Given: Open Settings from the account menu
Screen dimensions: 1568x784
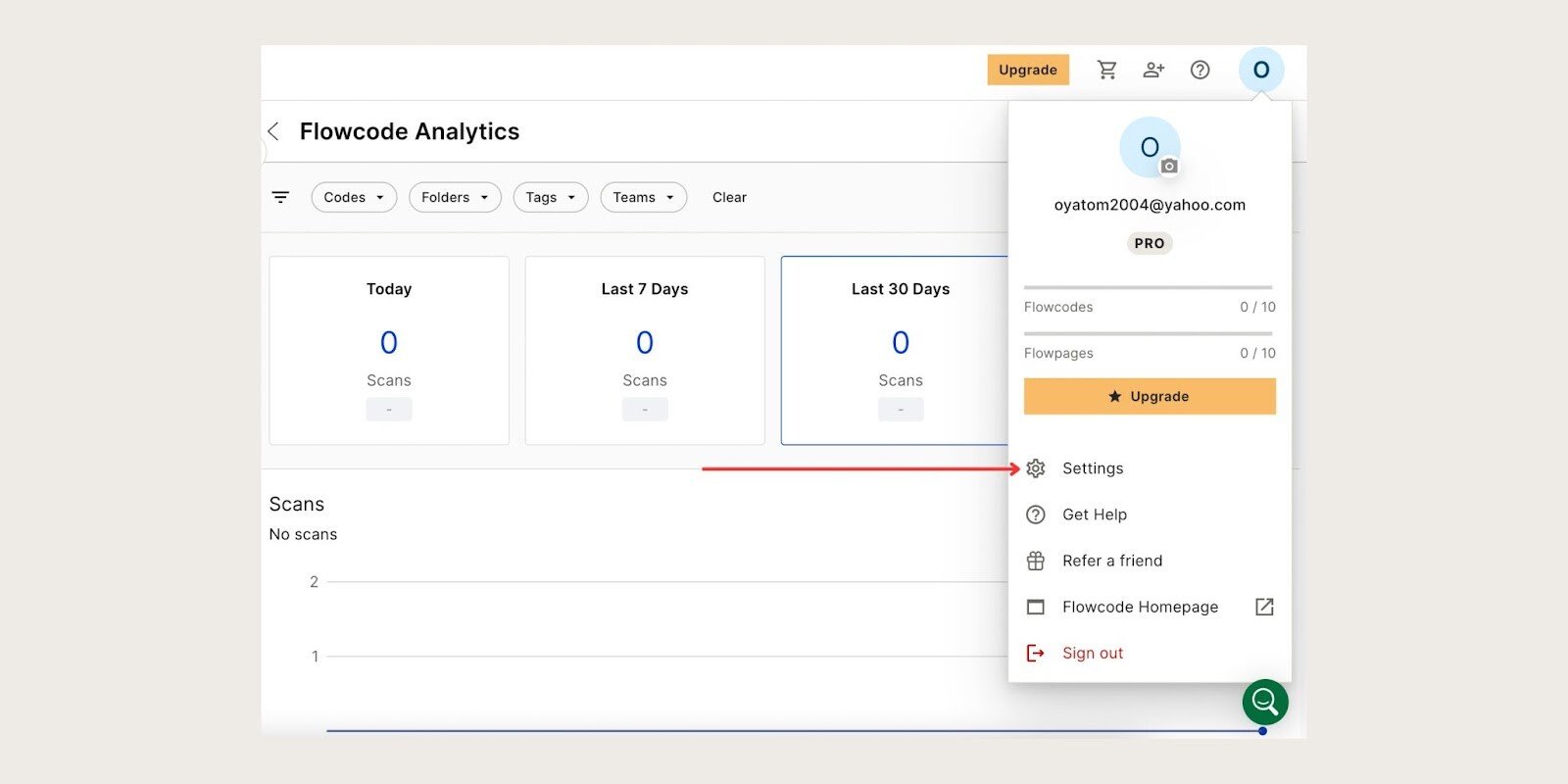Looking at the screenshot, I should (x=1150, y=468).
